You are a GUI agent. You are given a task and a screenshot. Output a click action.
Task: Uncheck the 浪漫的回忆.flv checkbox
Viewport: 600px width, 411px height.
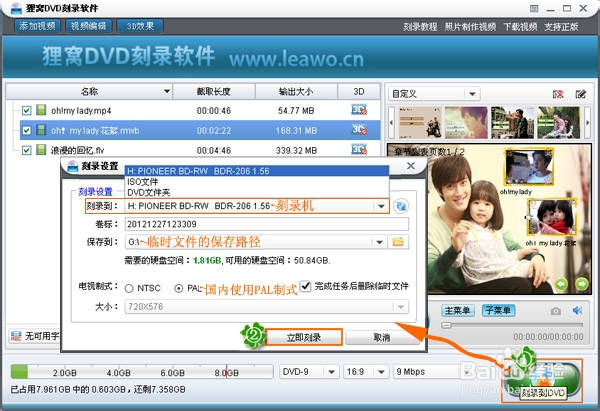[x=26, y=150]
